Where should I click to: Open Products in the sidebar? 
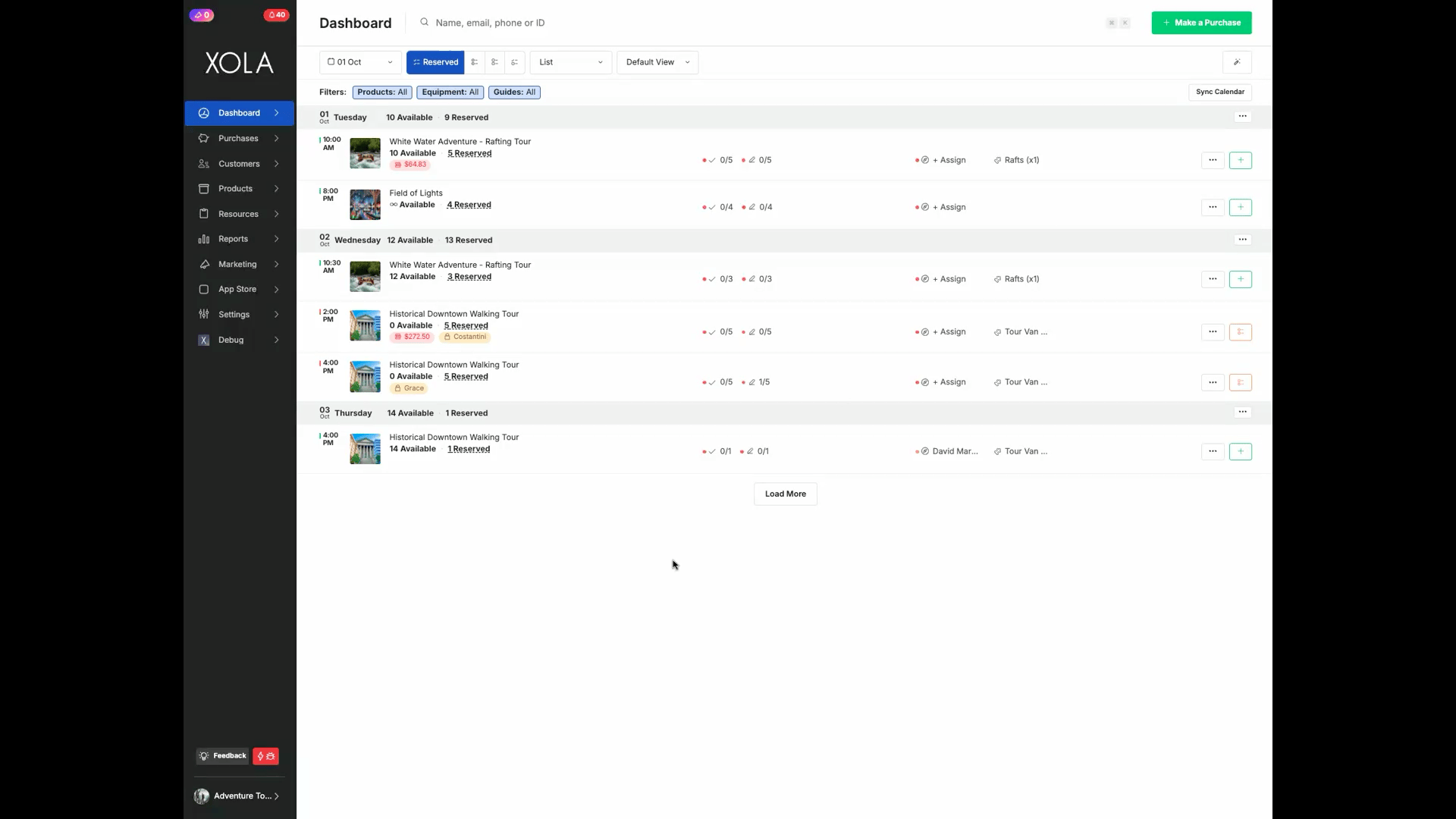(239, 189)
